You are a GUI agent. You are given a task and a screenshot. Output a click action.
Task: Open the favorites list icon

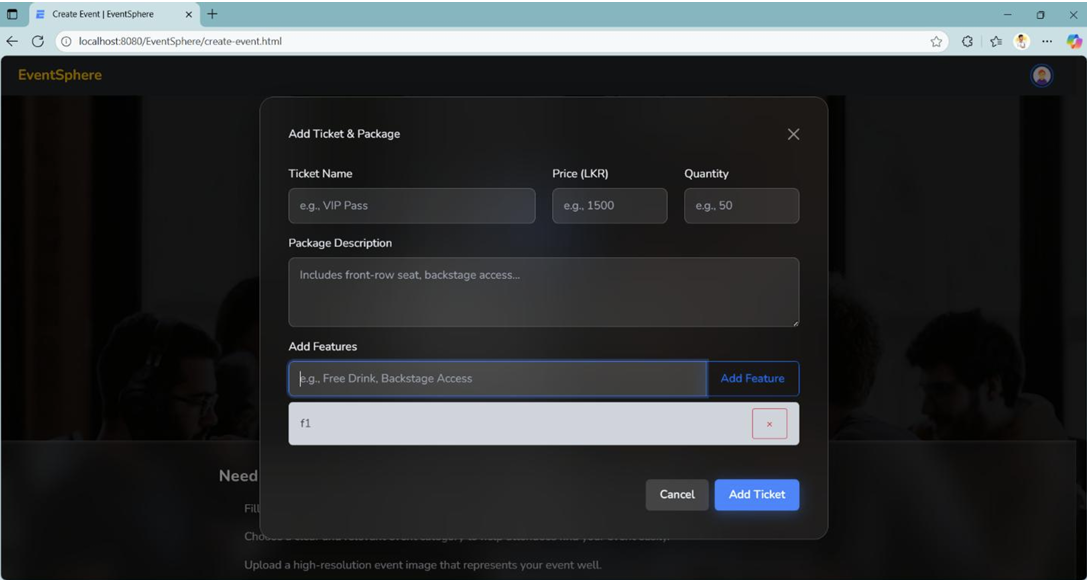[995, 41]
